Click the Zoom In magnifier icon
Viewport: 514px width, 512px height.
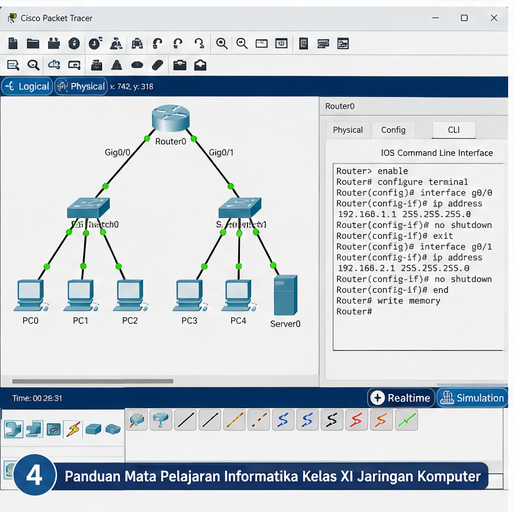pos(222,43)
